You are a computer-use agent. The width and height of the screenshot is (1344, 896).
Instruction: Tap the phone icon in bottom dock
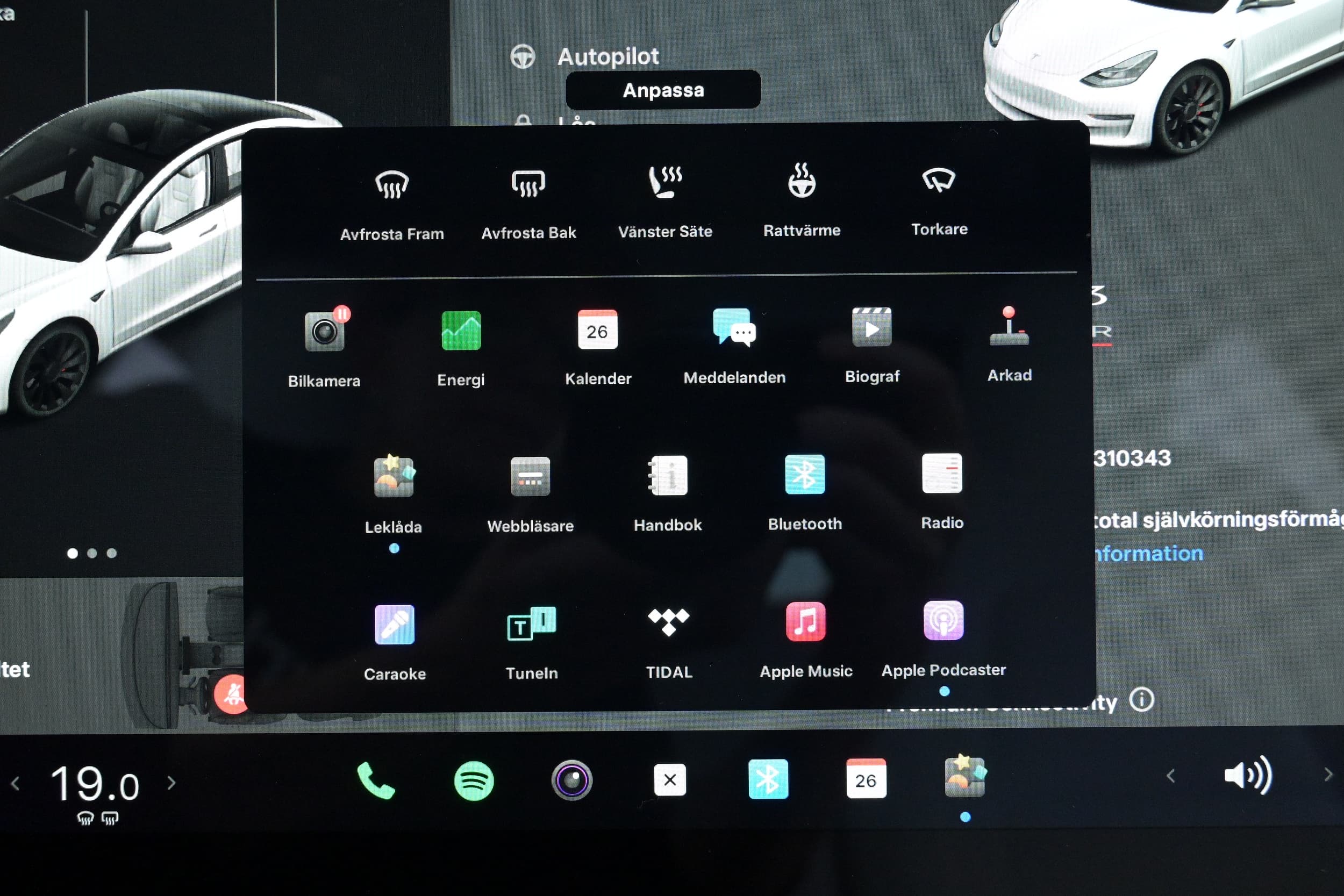point(375,780)
